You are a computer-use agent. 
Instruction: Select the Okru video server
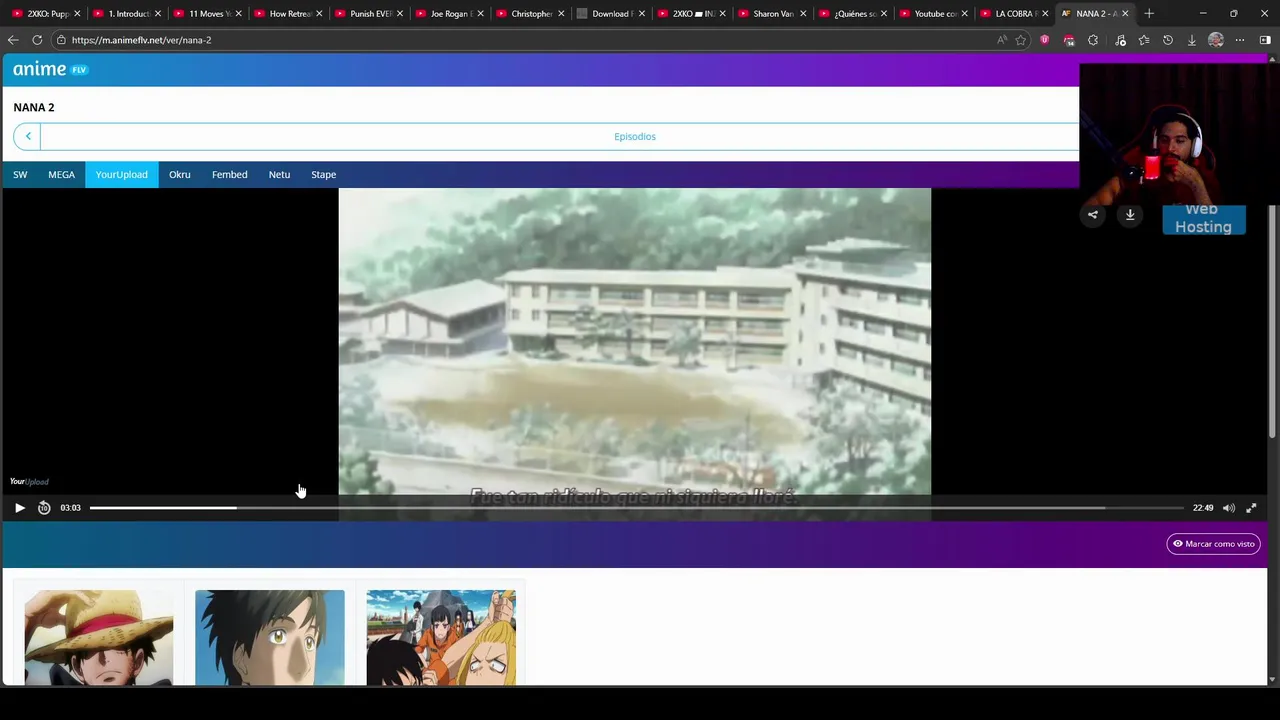tap(179, 175)
